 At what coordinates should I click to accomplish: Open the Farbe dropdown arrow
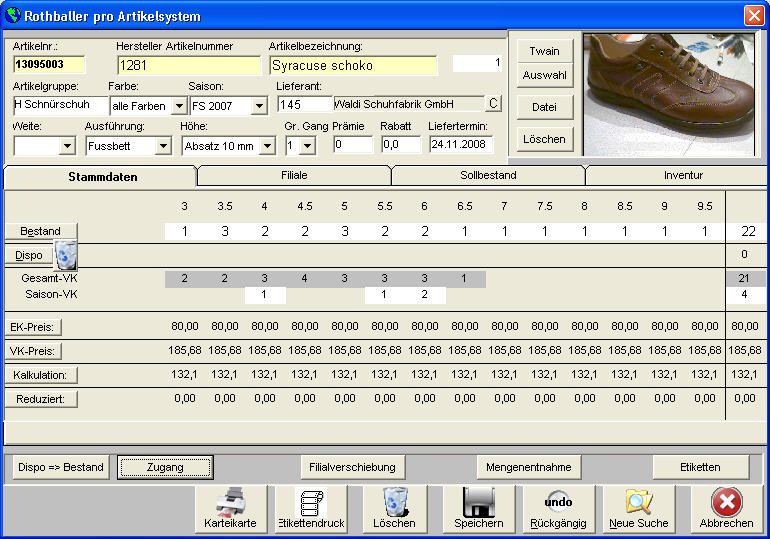(x=179, y=106)
